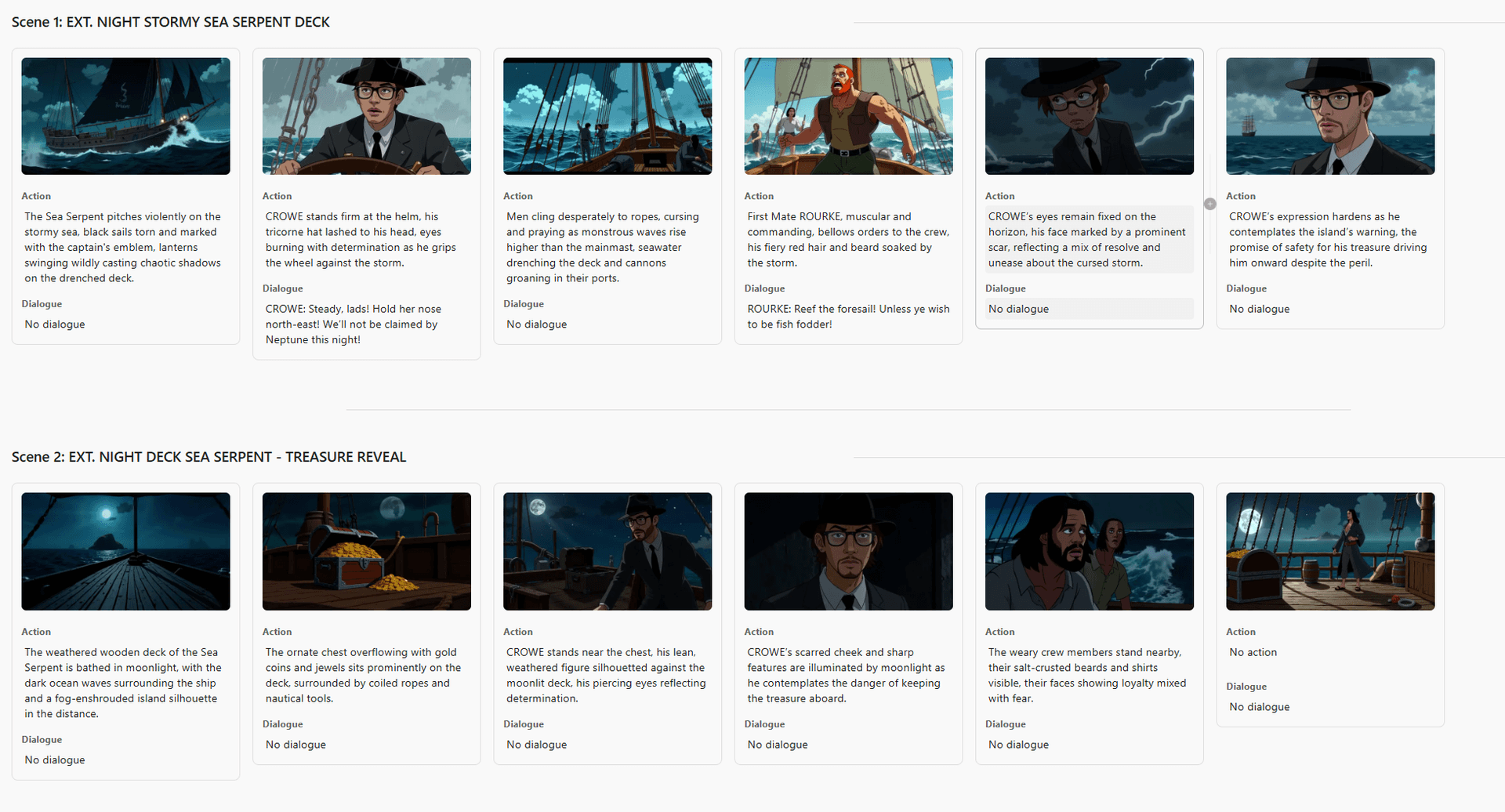Edit the ornate chest action description

(363, 675)
